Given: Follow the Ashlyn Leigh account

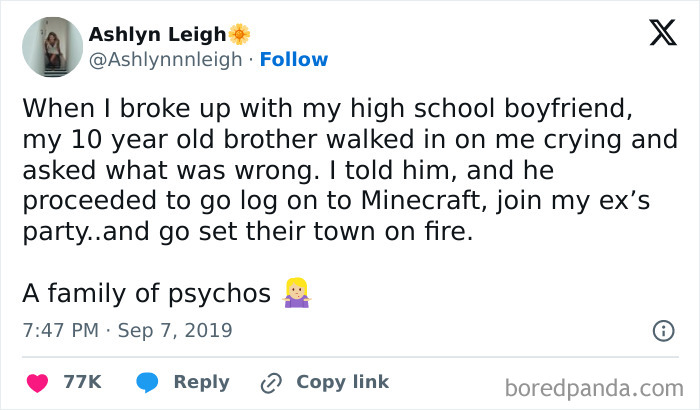Looking at the screenshot, I should [293, 60].
